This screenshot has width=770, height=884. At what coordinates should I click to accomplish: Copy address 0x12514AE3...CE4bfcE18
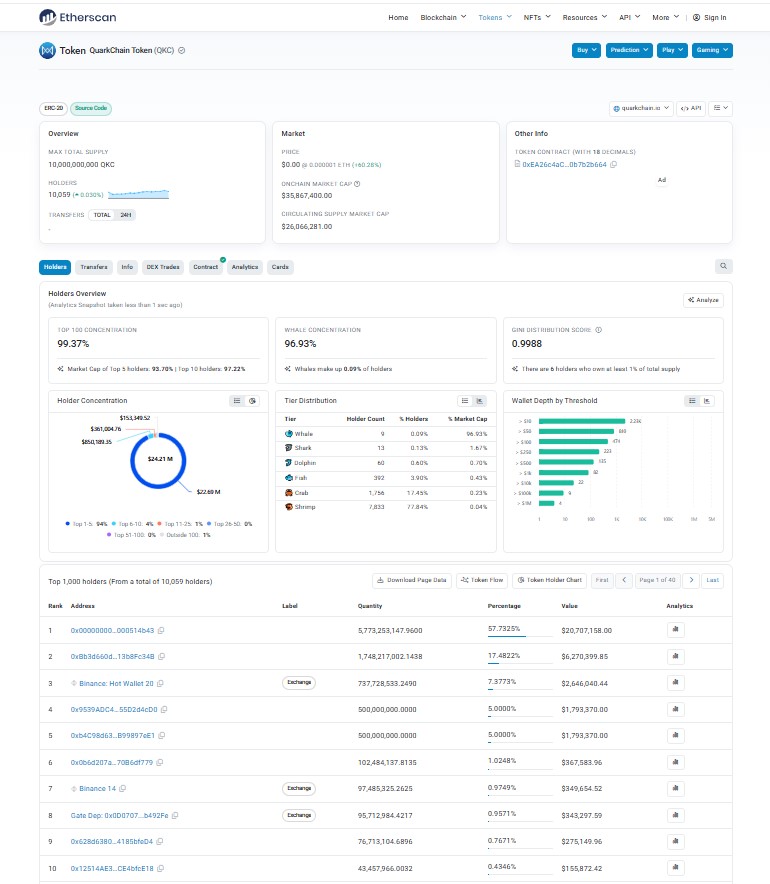point(160,868)
